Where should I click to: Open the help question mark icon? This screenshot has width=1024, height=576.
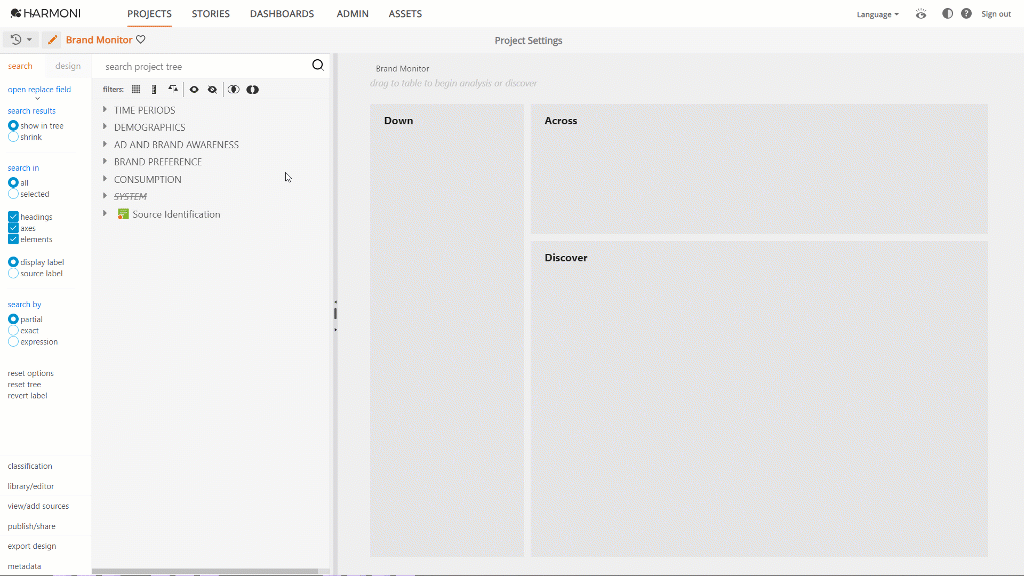coord(967,14)
